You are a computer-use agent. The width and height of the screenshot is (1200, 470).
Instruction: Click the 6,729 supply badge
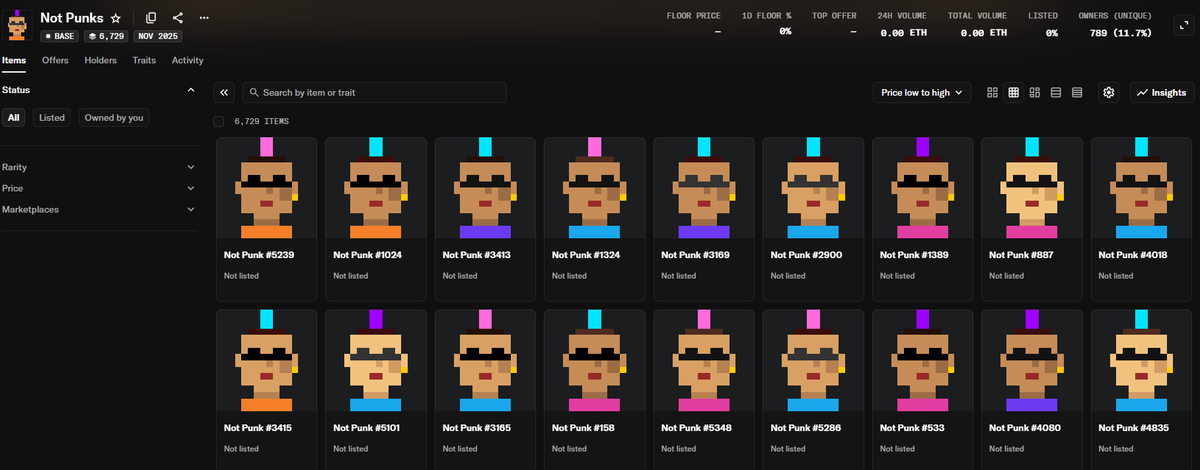105,36
